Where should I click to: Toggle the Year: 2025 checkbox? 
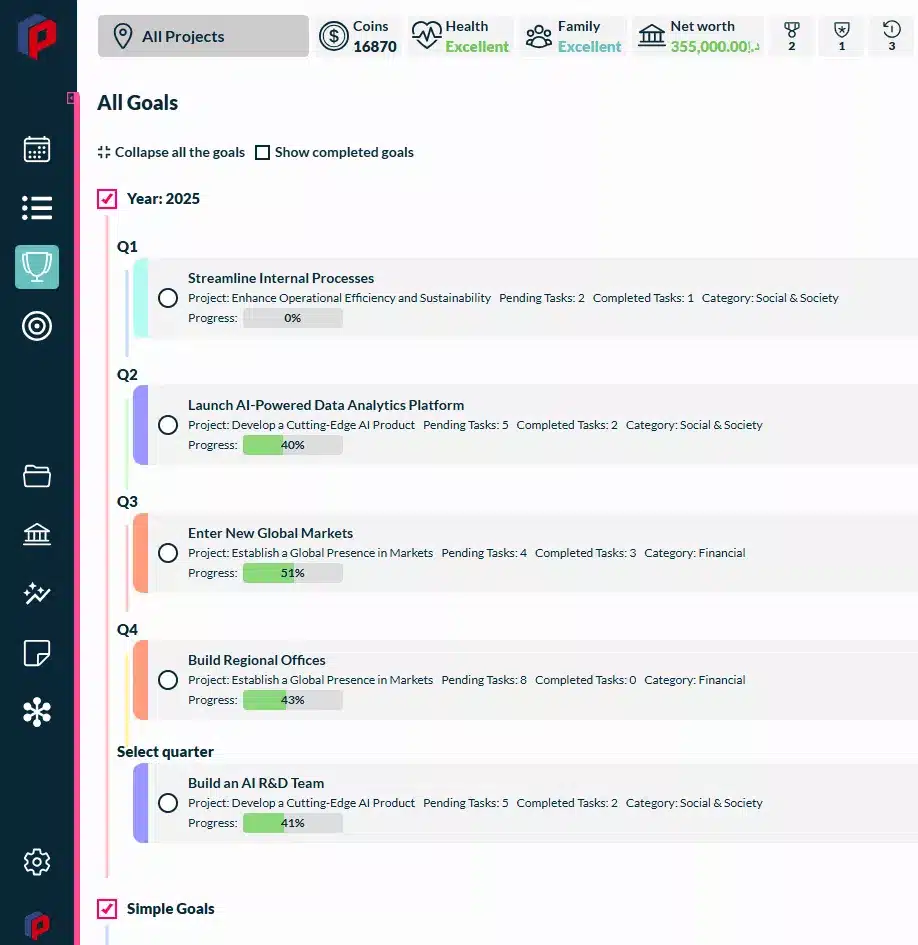(x=107, y=199)
